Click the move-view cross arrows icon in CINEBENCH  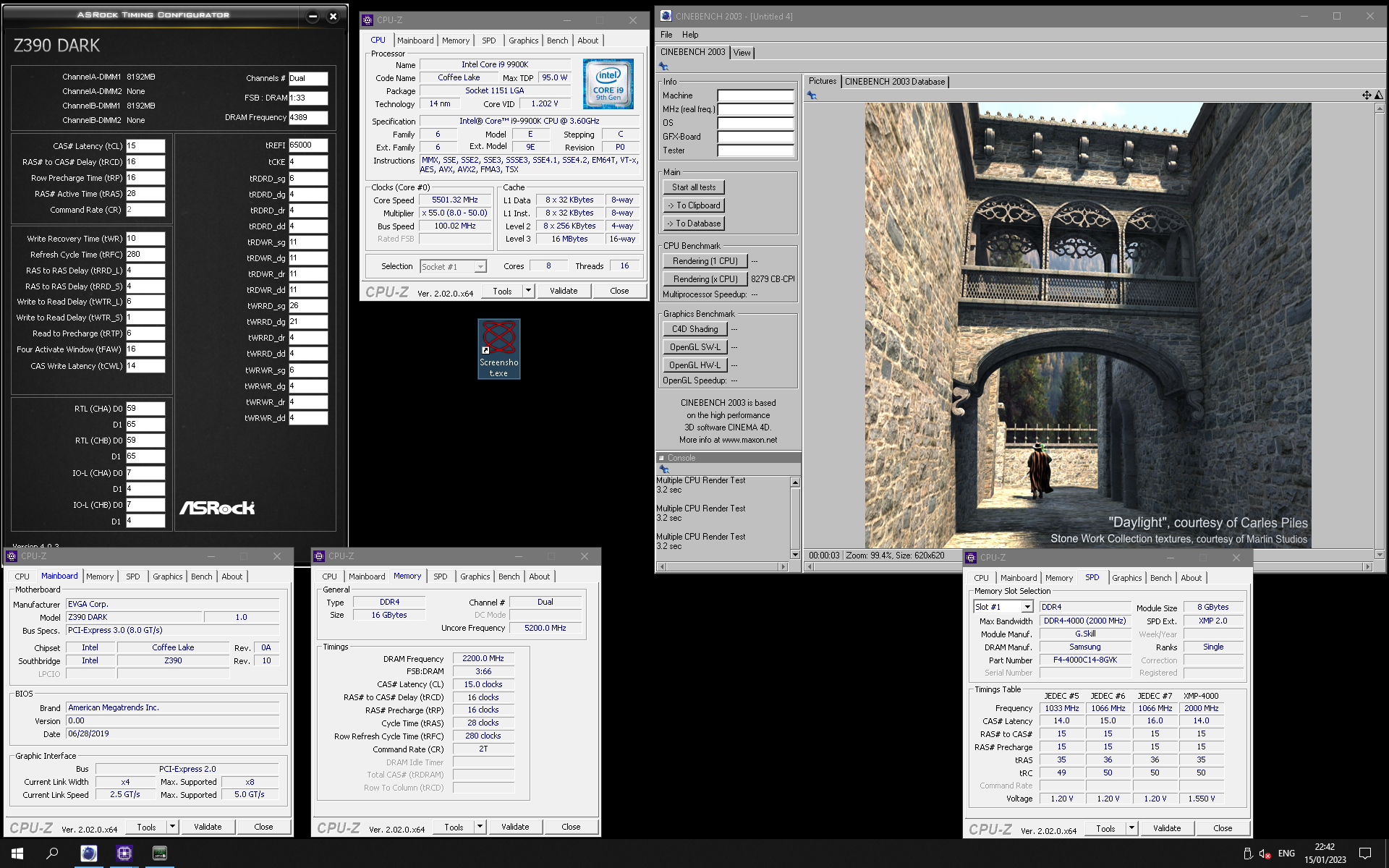click(1367, 95)
